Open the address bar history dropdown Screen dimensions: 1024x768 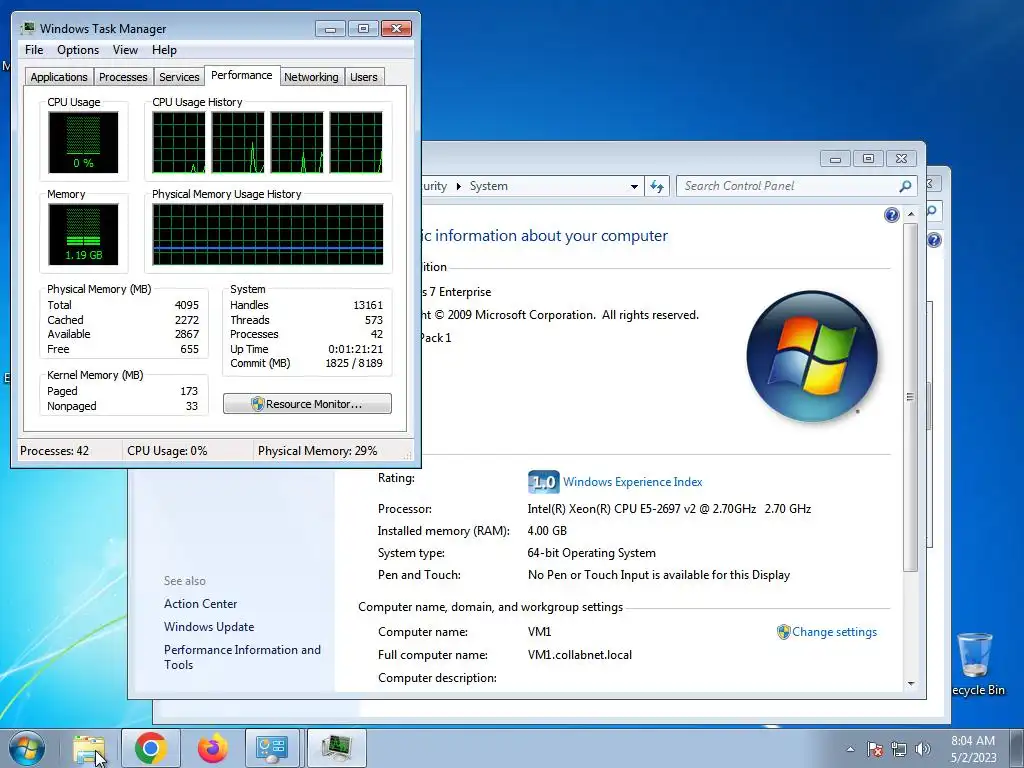click(x=634, y=186)
